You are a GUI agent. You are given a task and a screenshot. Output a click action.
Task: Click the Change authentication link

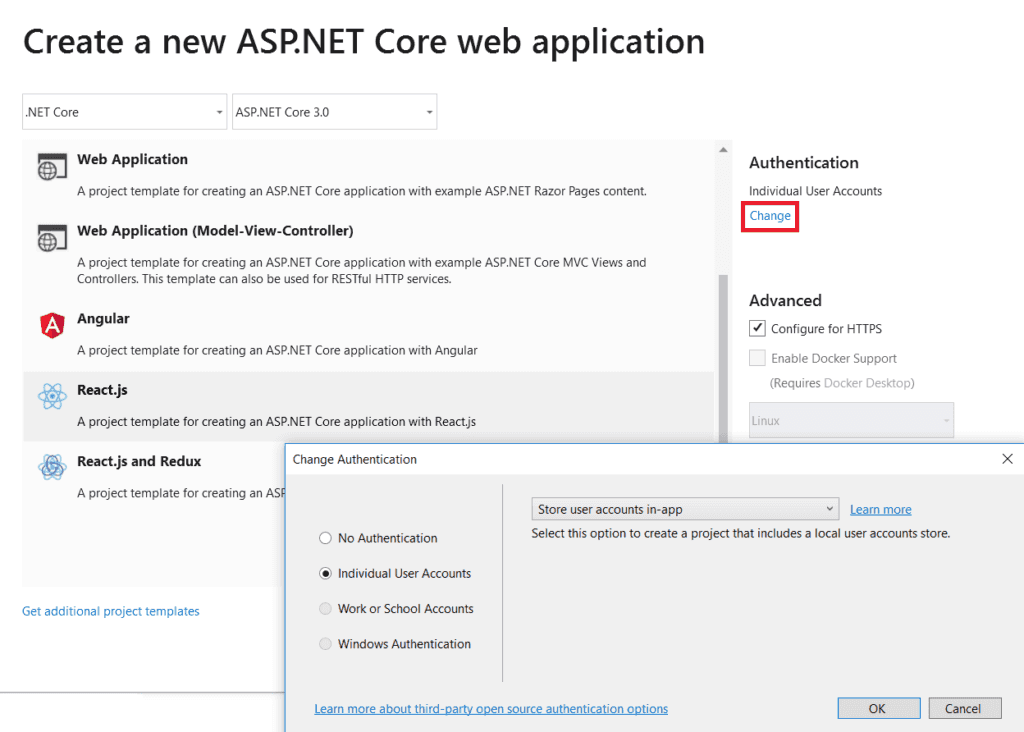pos(770,216)
